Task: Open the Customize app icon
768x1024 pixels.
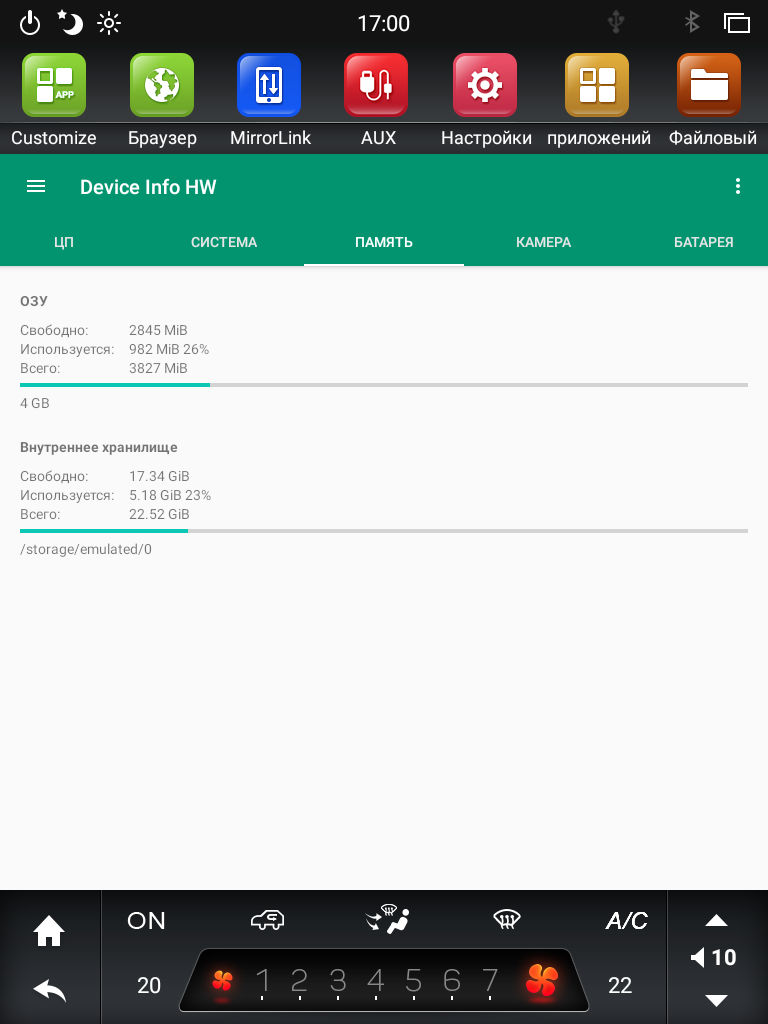Action: 54,85
